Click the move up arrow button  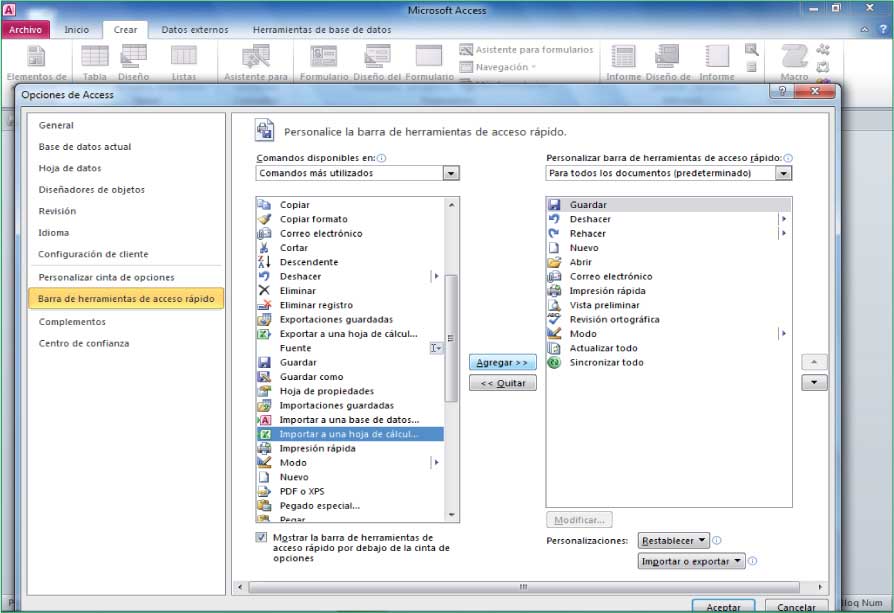coord(814,362)
